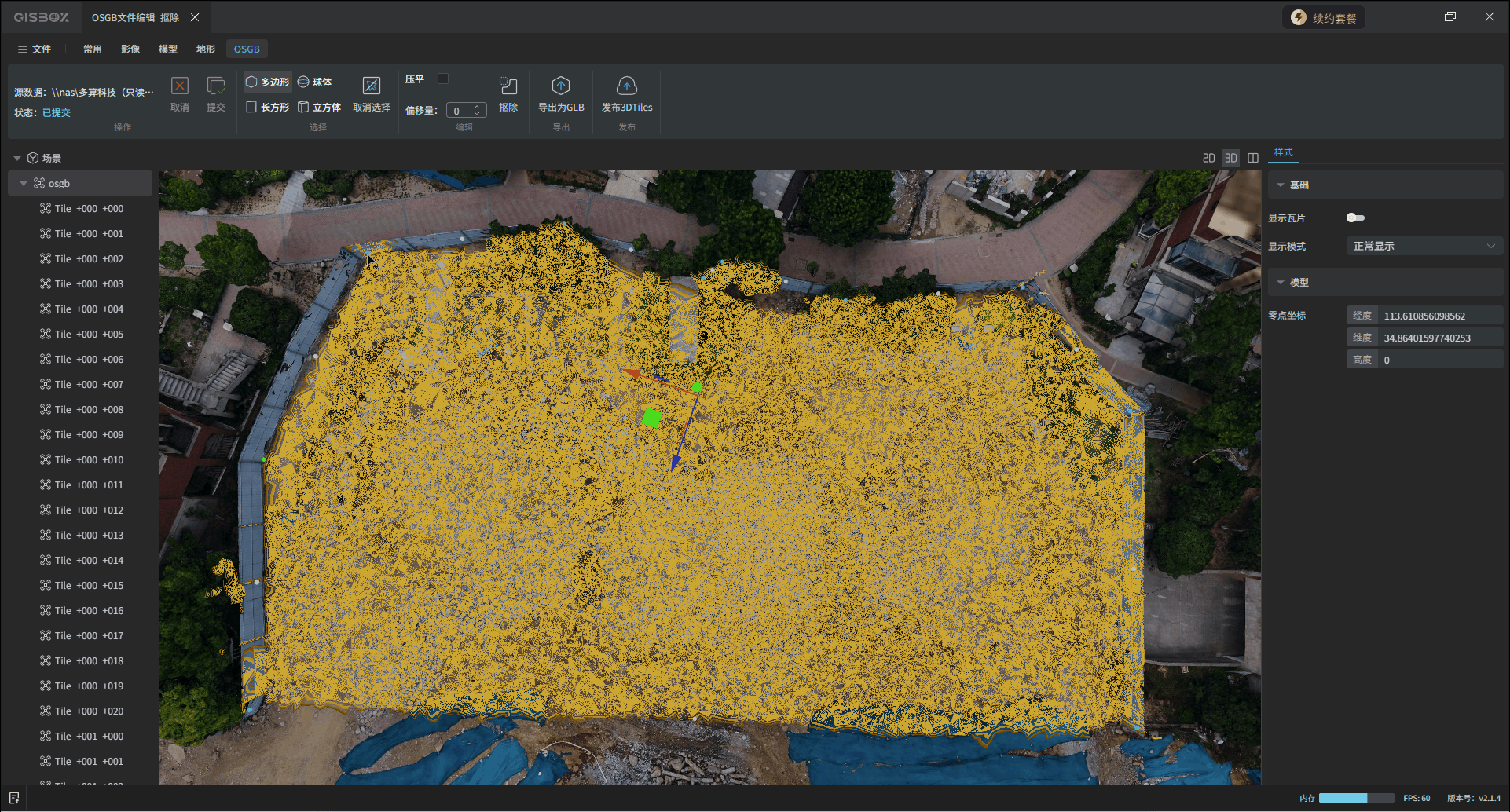Click the 取消选择 deselect icon

pos(371,86)
